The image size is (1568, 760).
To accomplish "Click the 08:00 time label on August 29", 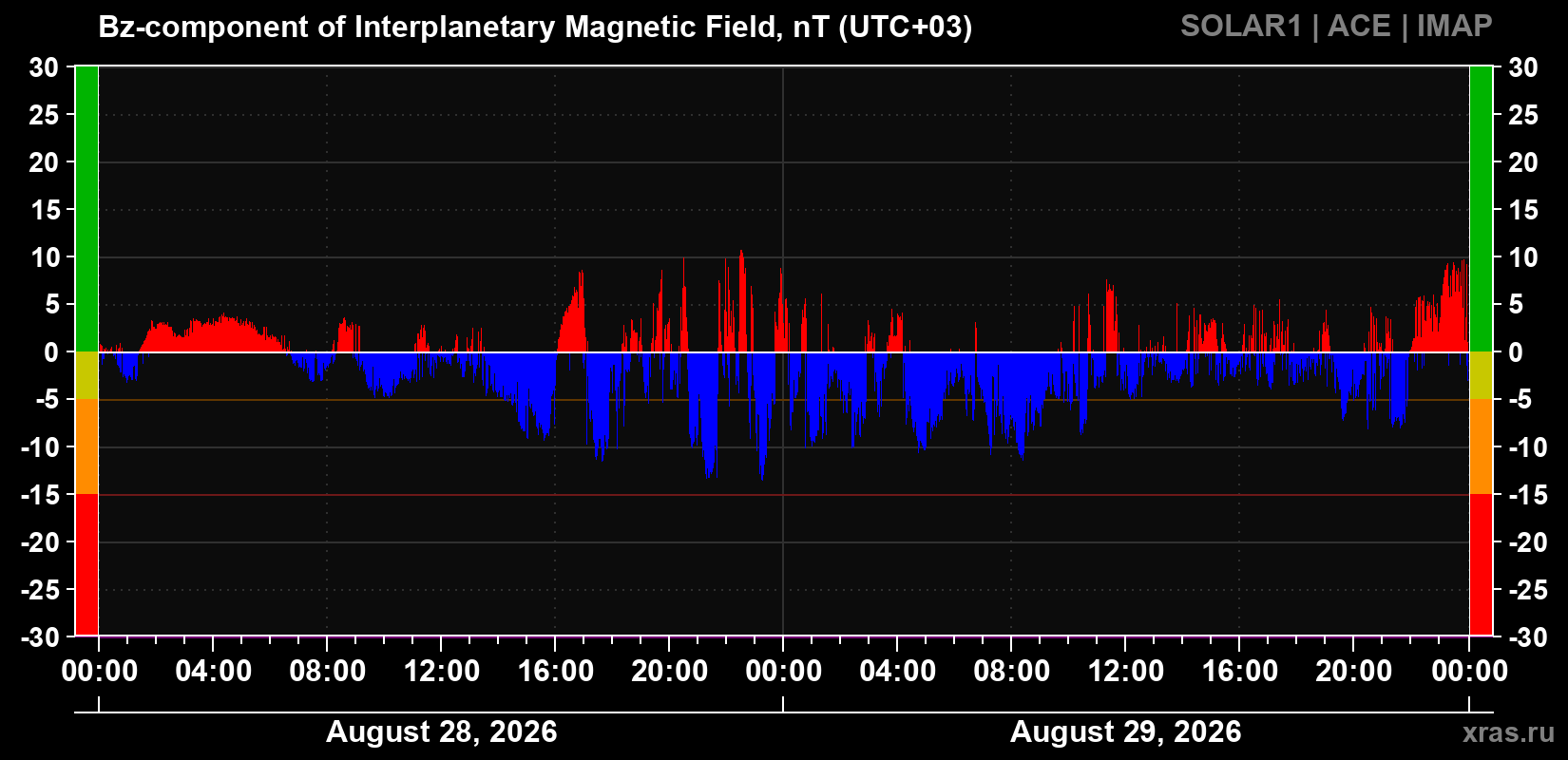I will (x=1012, y=672).
